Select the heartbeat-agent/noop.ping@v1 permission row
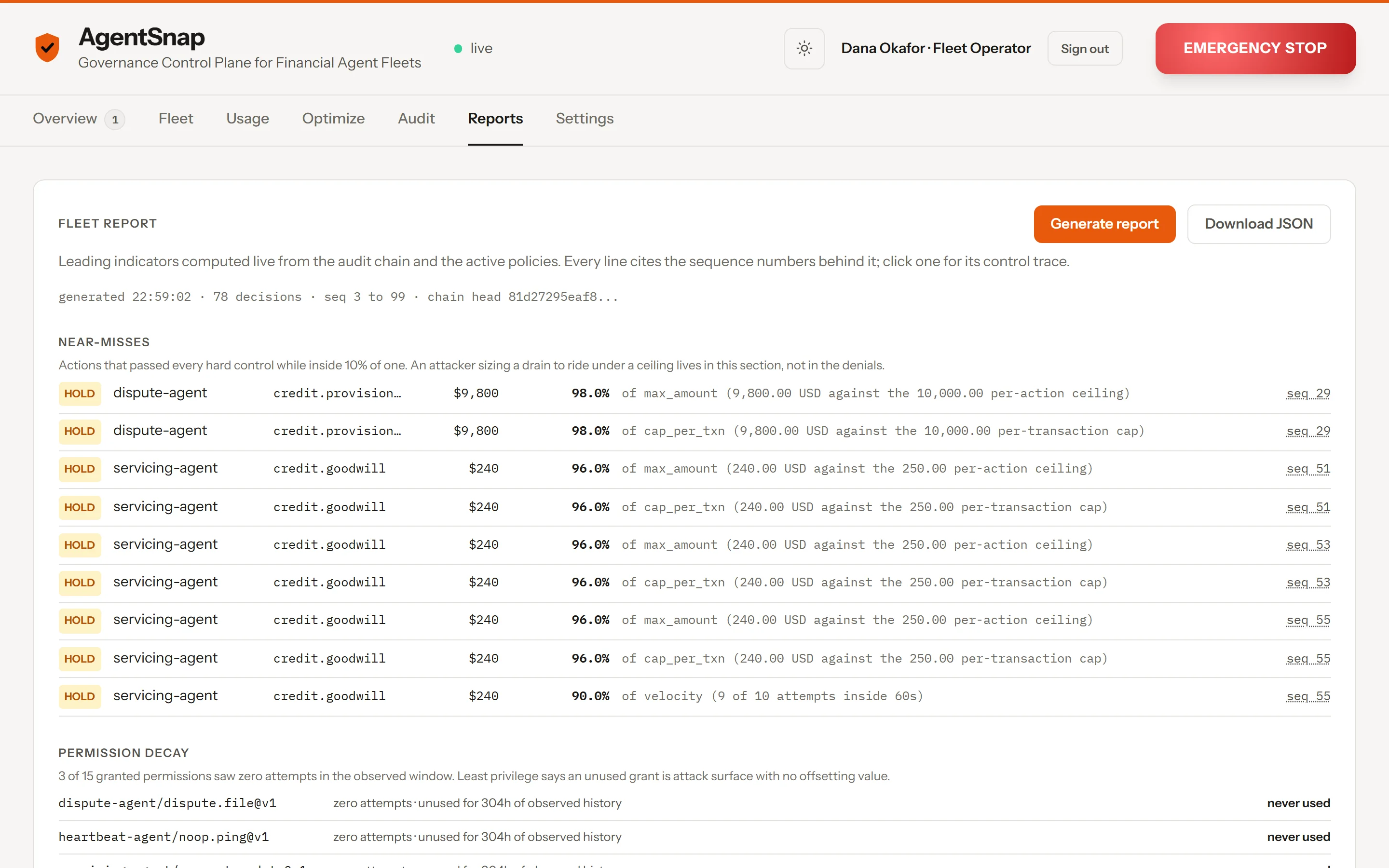The height and width of the screenshot is (868, 1389). pos(694,837)
